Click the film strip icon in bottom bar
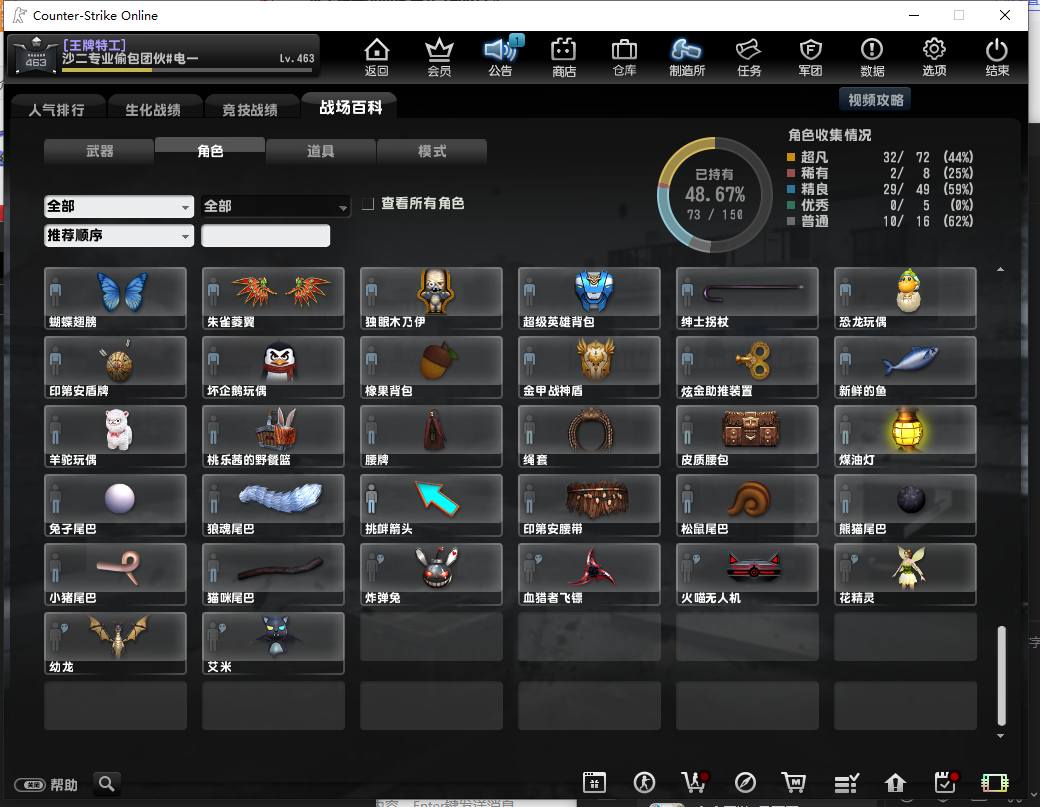The image size is (1040, 807). pyautogui.click(x=994, y=783)
